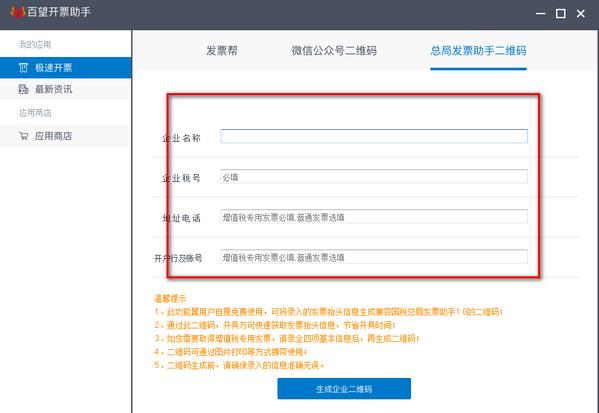Click the 极速开票 sidebar icon
Viewport: 599px width, 413px height.
click(x=23, y=68)
